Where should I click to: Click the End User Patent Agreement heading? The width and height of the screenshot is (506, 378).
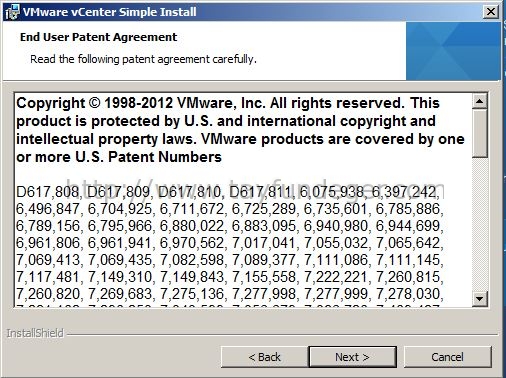[x=98, y=37]
